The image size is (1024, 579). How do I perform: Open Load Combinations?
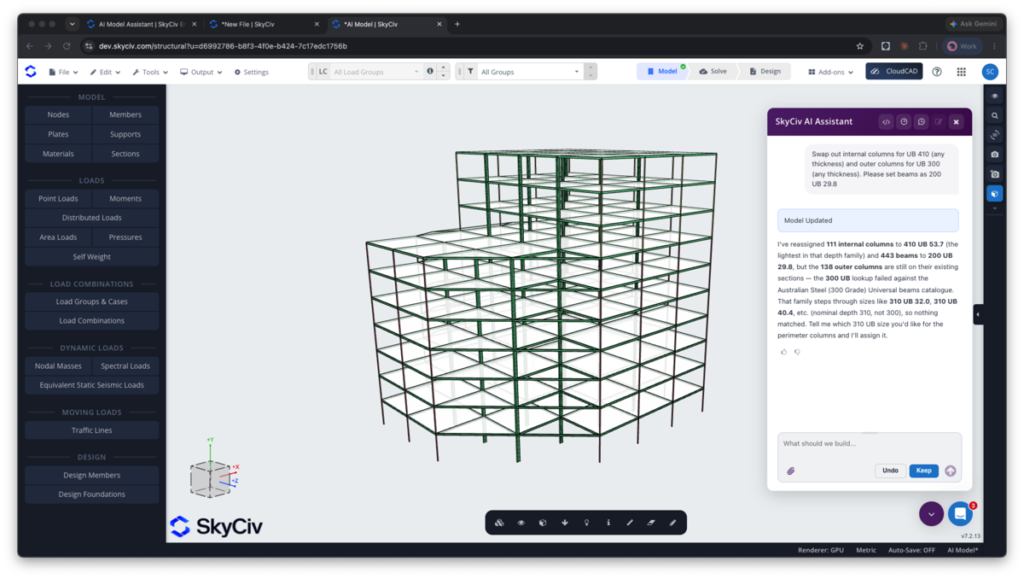[x=92, y=321]
